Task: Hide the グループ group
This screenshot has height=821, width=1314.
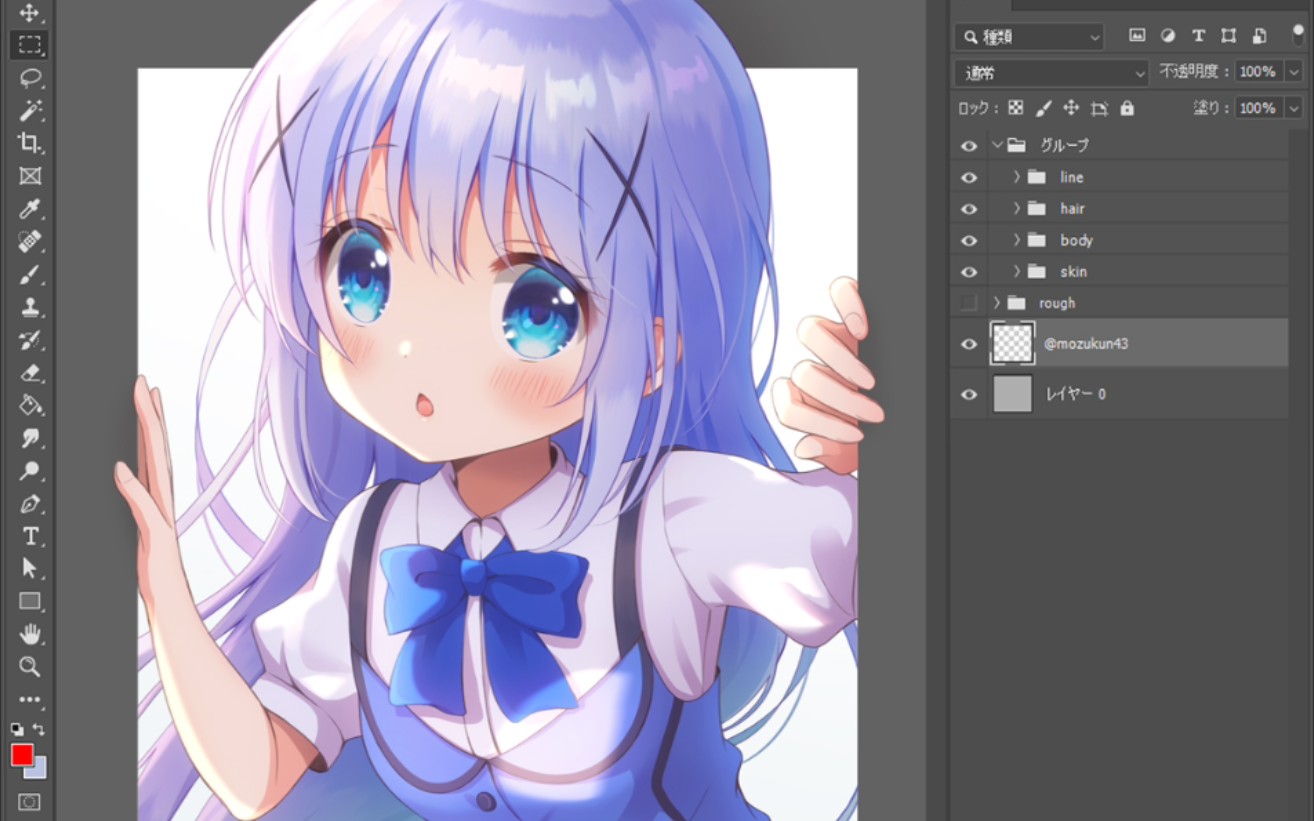Action: coord(968,146)
